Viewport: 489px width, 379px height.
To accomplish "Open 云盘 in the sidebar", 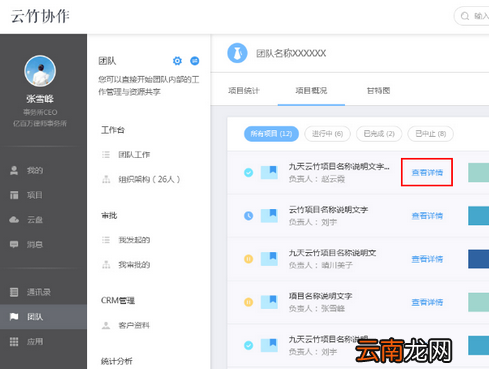I will click(x=43, y=220).
